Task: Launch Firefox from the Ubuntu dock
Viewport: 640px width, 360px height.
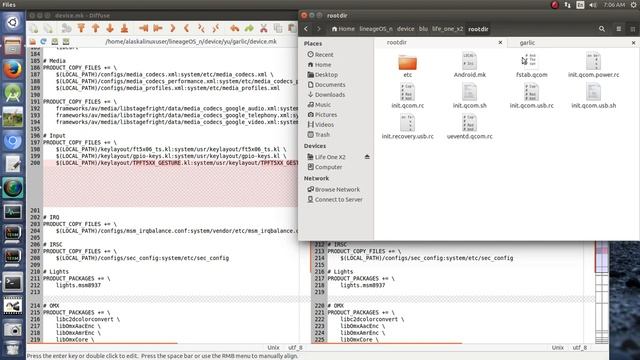Action: [13, 70]
